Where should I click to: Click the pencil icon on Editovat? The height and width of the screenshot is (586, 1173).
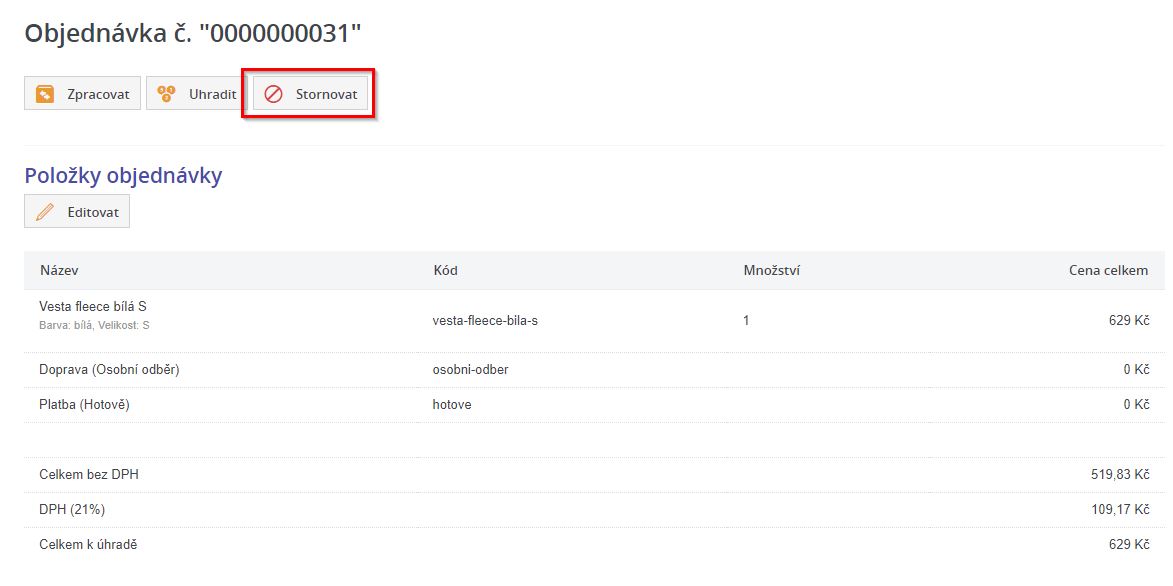click(45, 212)
